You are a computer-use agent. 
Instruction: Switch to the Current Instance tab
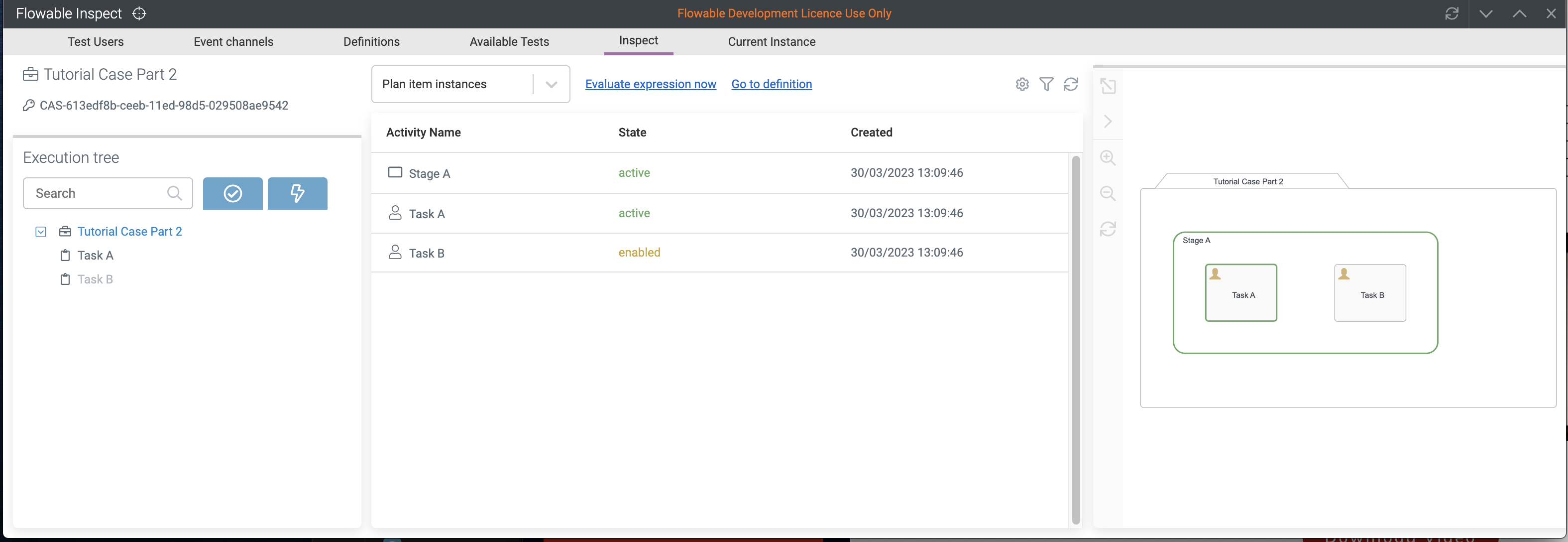[x=771, y=41]
